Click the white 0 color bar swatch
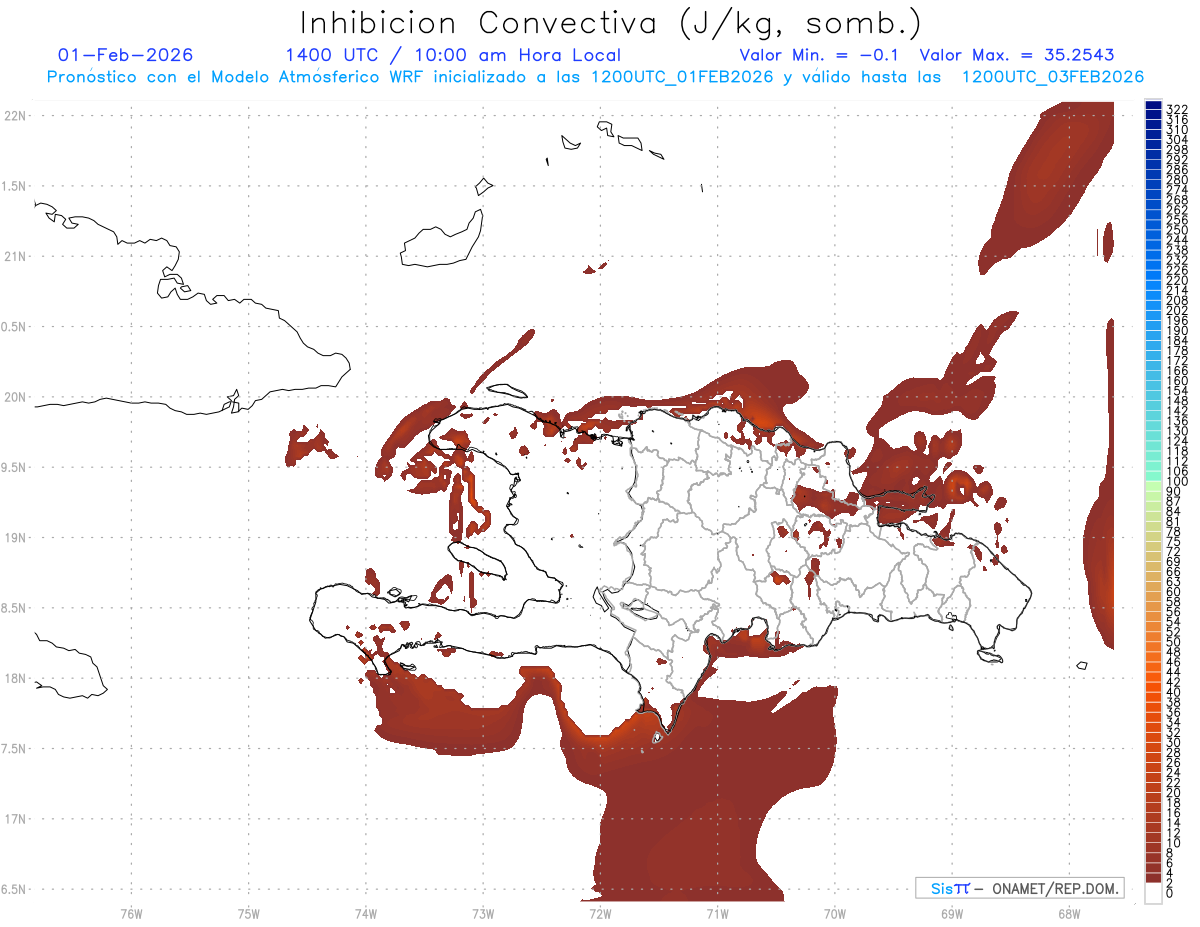The width and height of the screenshot is (1200, 927). [1154, 893]
